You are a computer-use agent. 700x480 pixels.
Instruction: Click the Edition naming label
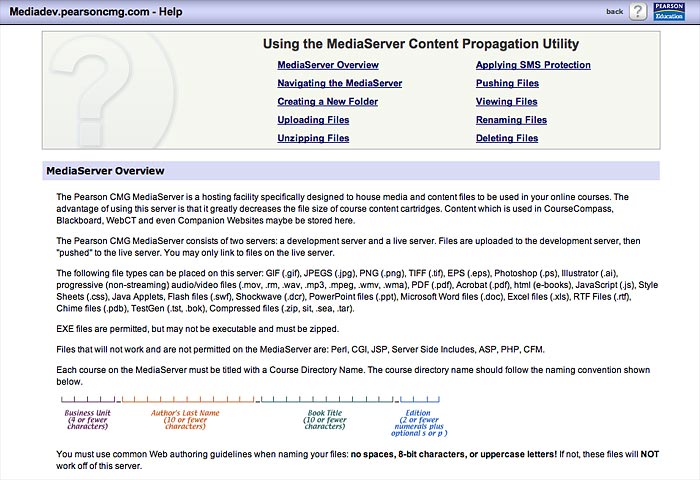(x=419, y=423)
